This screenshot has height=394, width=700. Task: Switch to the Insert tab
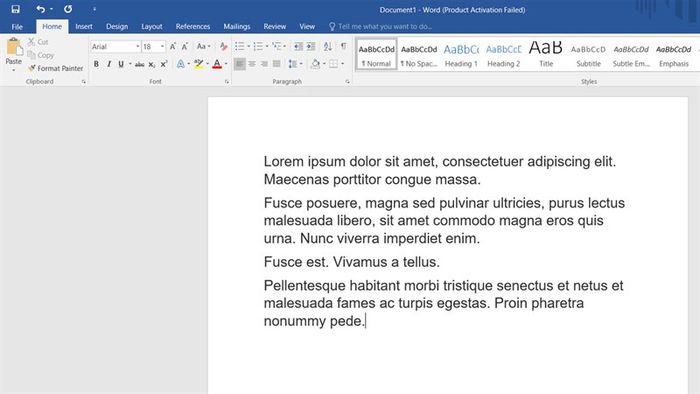pyautogui.click(x=84, y=26)
